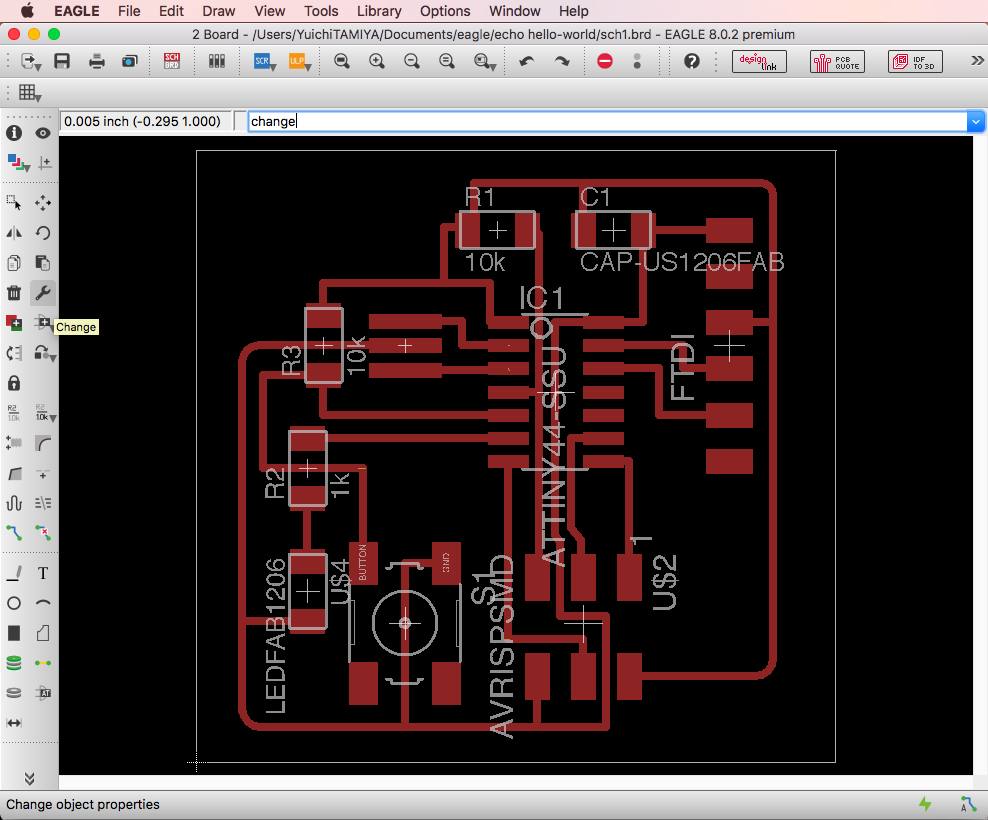Select the Attribute tool
Image resolution: width=988 pixels, height=820 pixels.
[x=42, y=693]
